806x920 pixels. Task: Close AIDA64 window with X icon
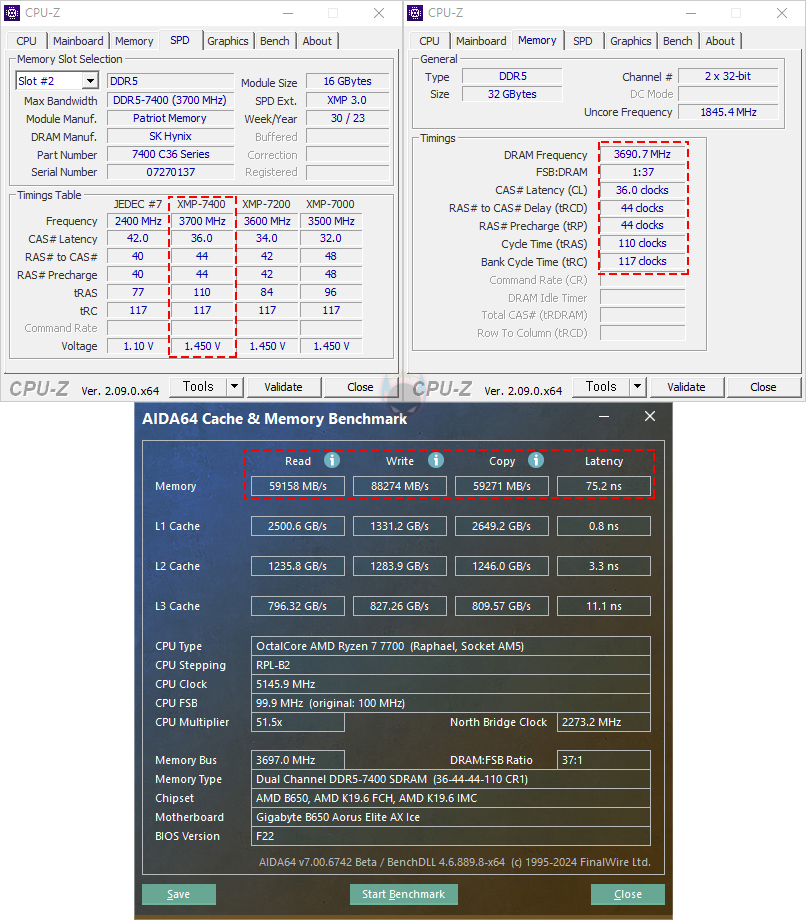pos(650,416)
